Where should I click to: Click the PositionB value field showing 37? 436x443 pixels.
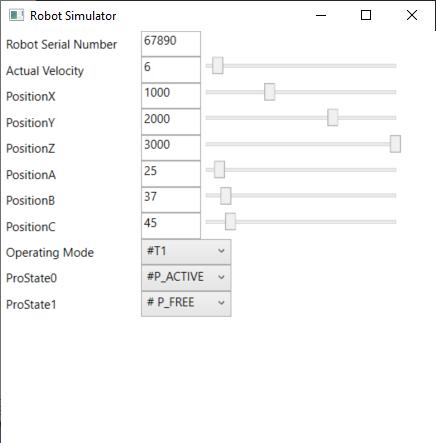pyautogui.click(x=171, y=200)
